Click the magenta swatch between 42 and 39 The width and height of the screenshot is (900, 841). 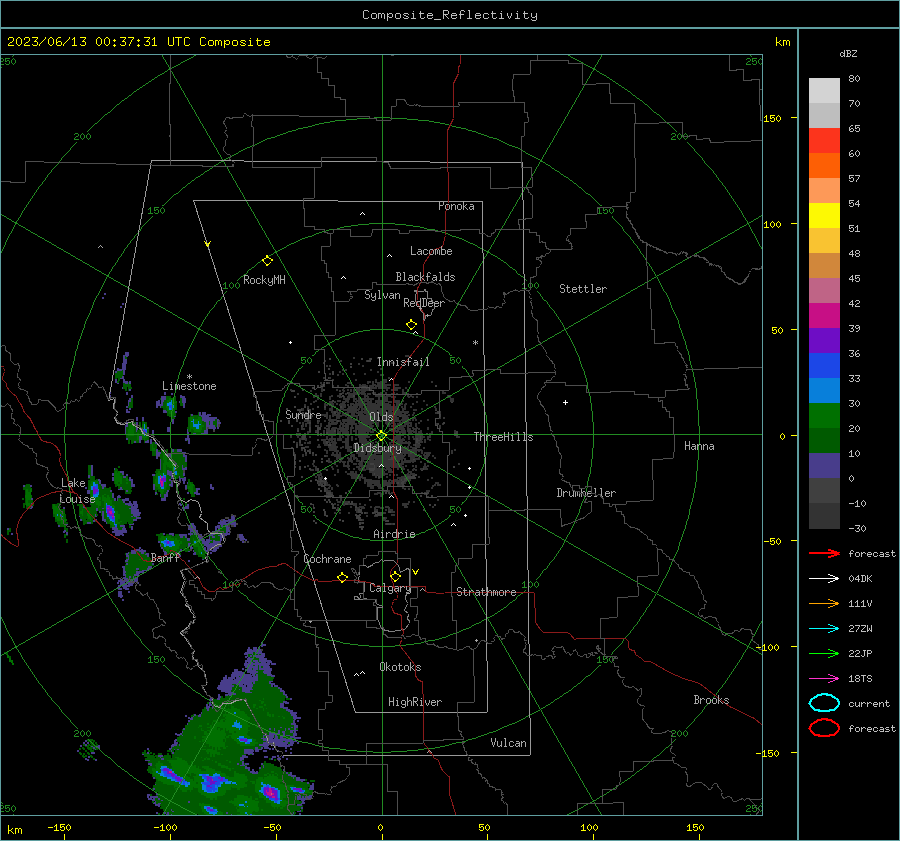[824, 315]
